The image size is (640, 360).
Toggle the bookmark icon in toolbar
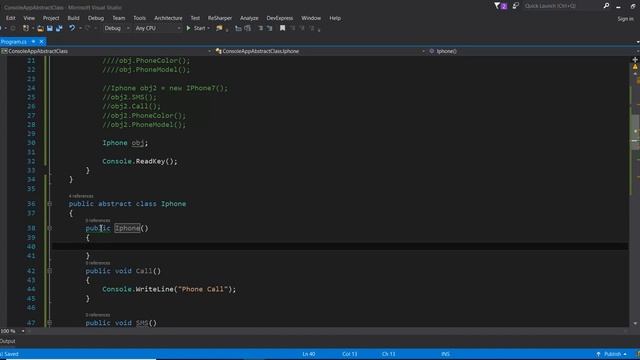click(x=282, y=28)
